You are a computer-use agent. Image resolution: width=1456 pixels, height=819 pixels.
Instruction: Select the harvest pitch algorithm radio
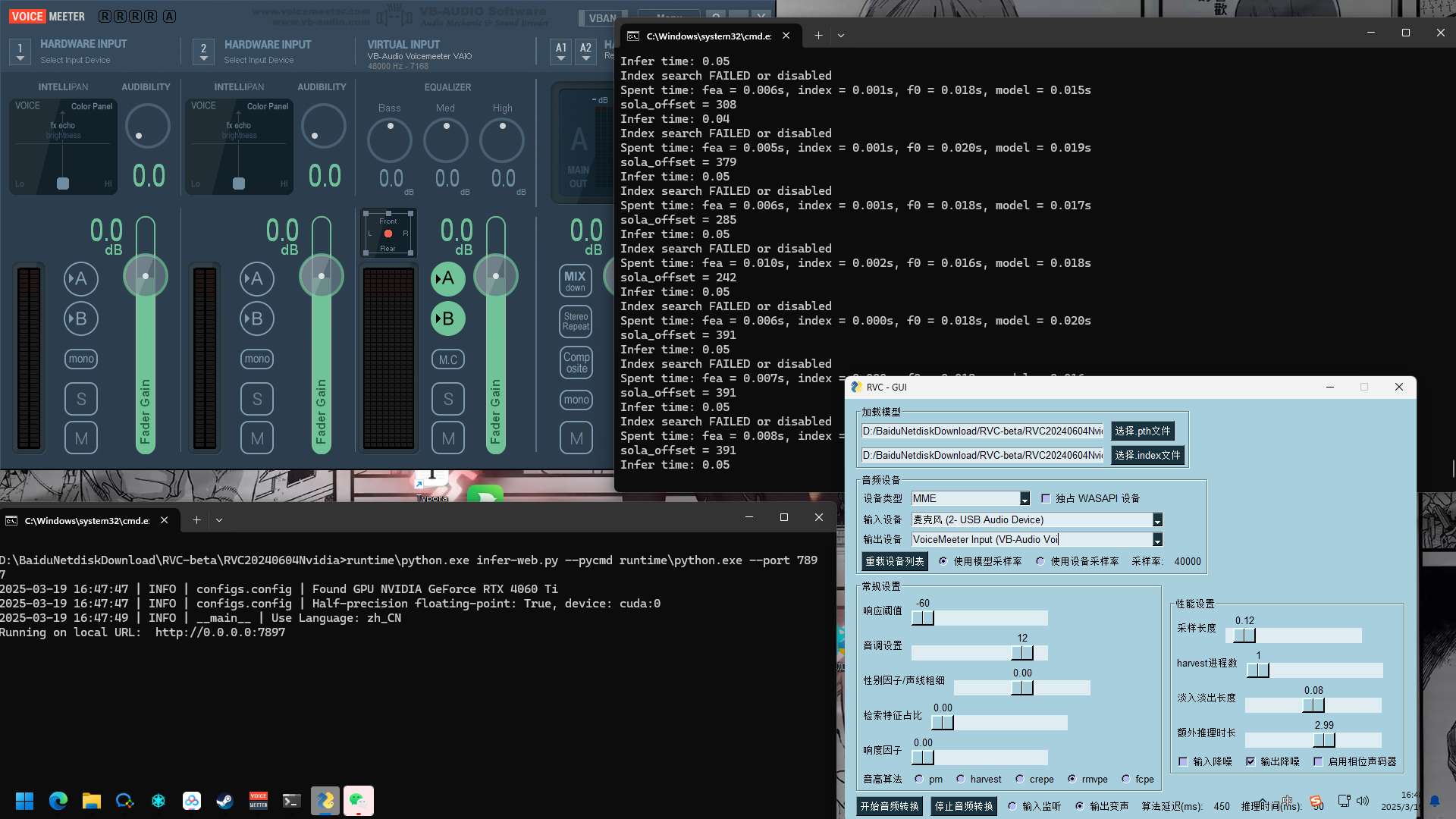(x=961, y=779)
